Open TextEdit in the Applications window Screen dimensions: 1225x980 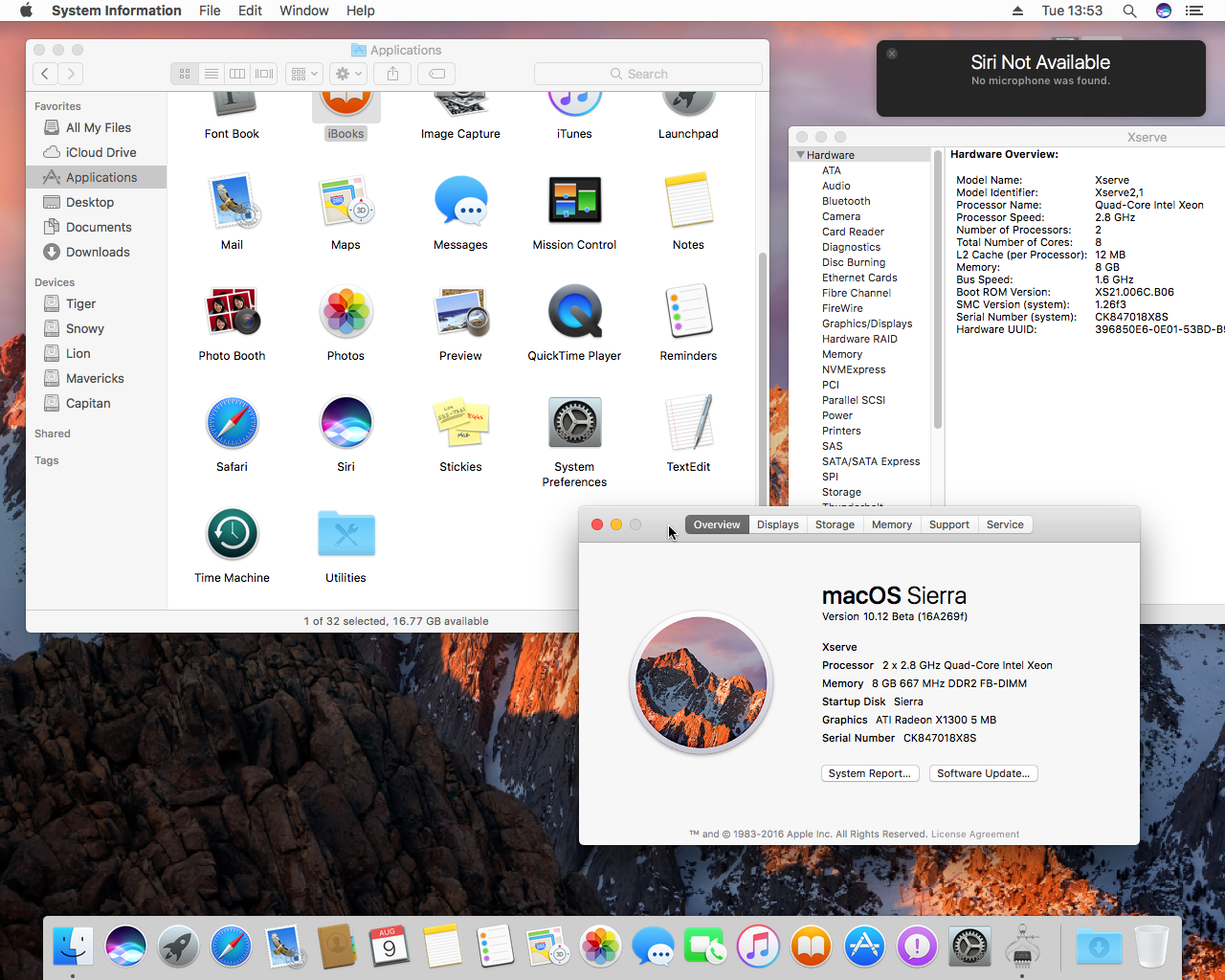tap(688, 423)
